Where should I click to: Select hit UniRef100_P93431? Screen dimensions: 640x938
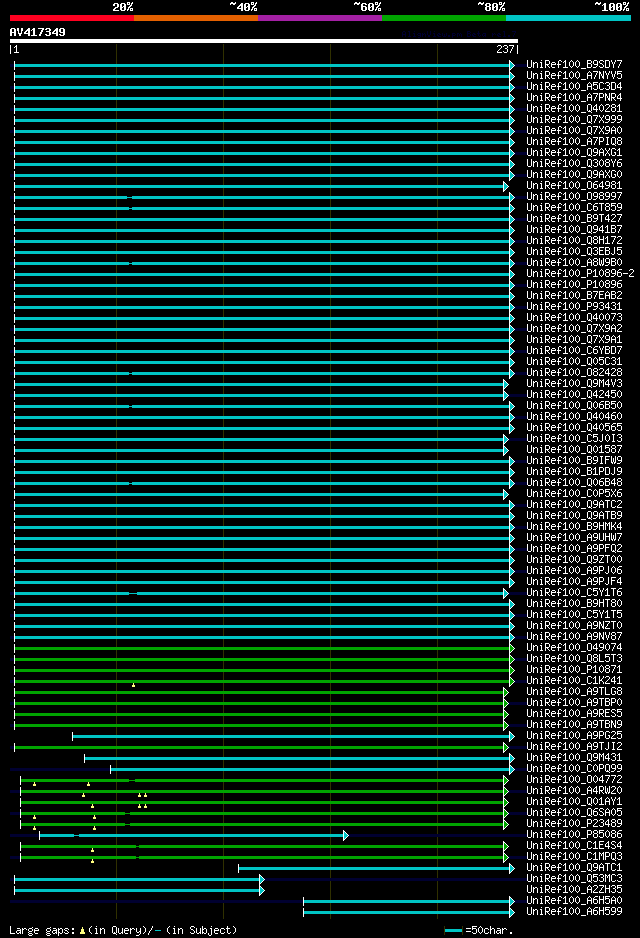tap(574, 307)
